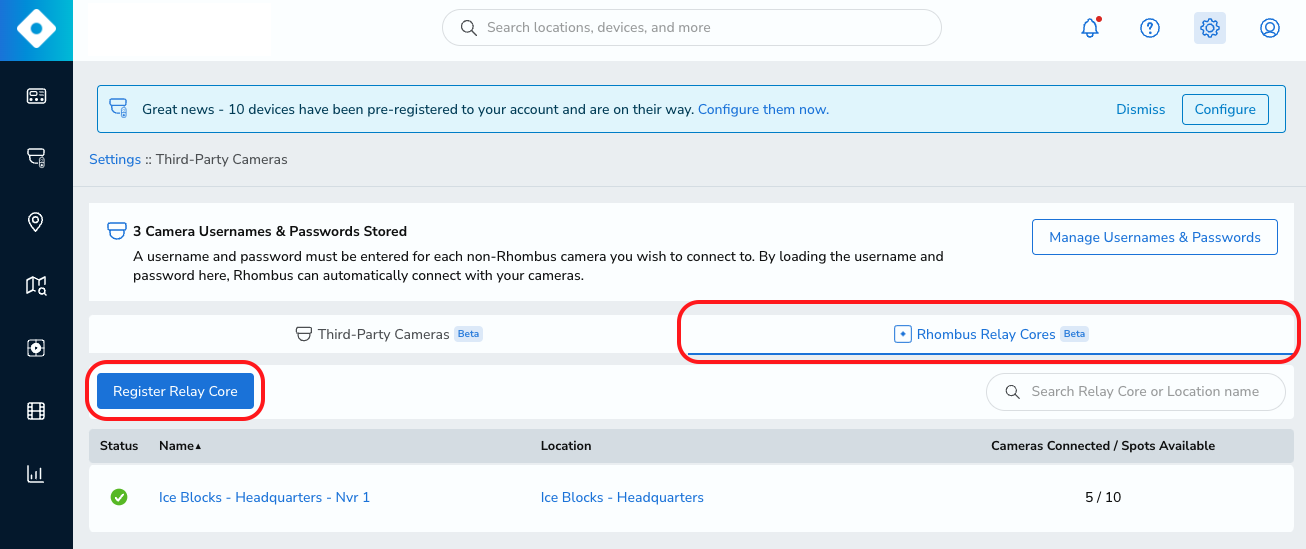1306x549 pixels.
Task: Open the video footage film icon in sidebar
Action: (x=36, y=411)
